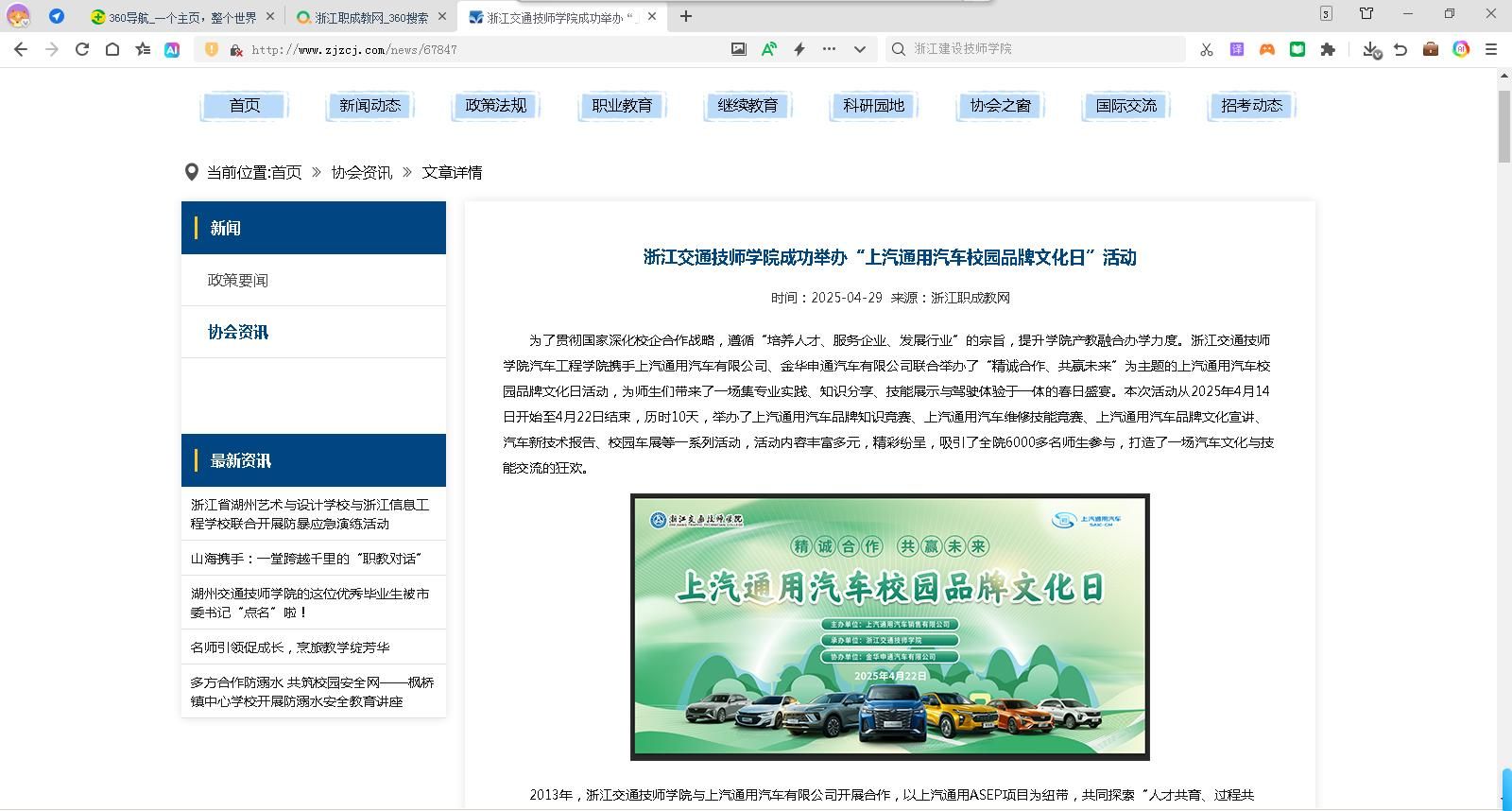Open news about 湖州艺术与设计学校 防暴应急演练
Screen dimensions: 1512x811
point(312,514)
